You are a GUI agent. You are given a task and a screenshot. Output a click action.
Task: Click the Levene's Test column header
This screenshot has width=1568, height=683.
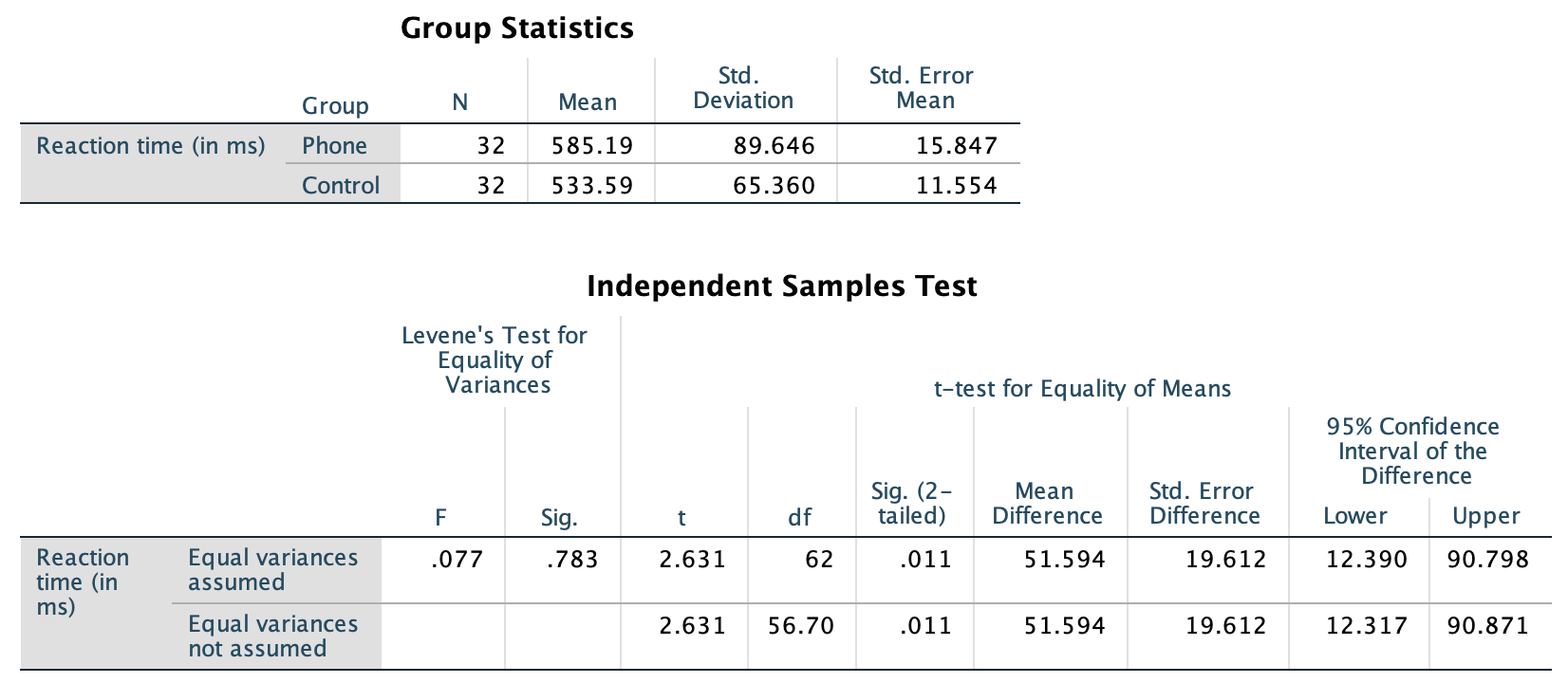click(495, 360)
